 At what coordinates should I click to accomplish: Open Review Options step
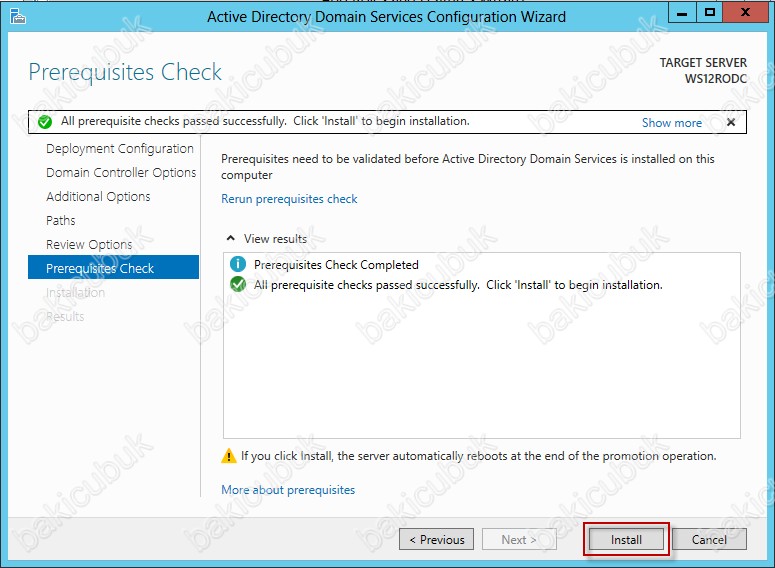(89, 244)
